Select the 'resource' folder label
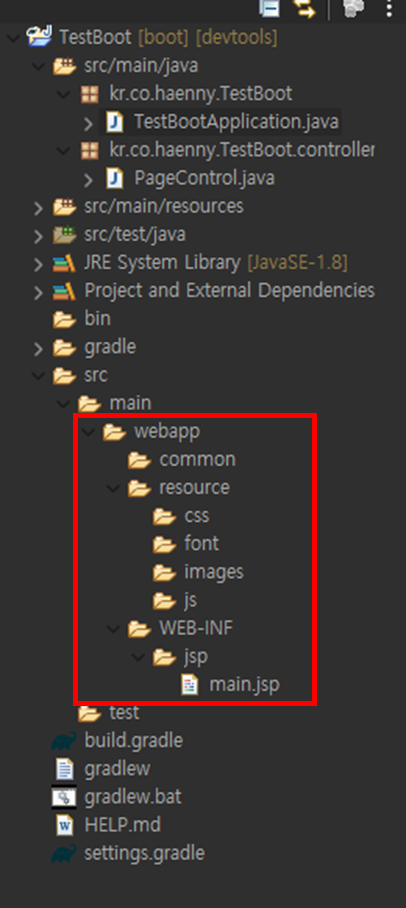Image resolution: width=406 pixels, height=908 pixels. (x=194, y=488)
